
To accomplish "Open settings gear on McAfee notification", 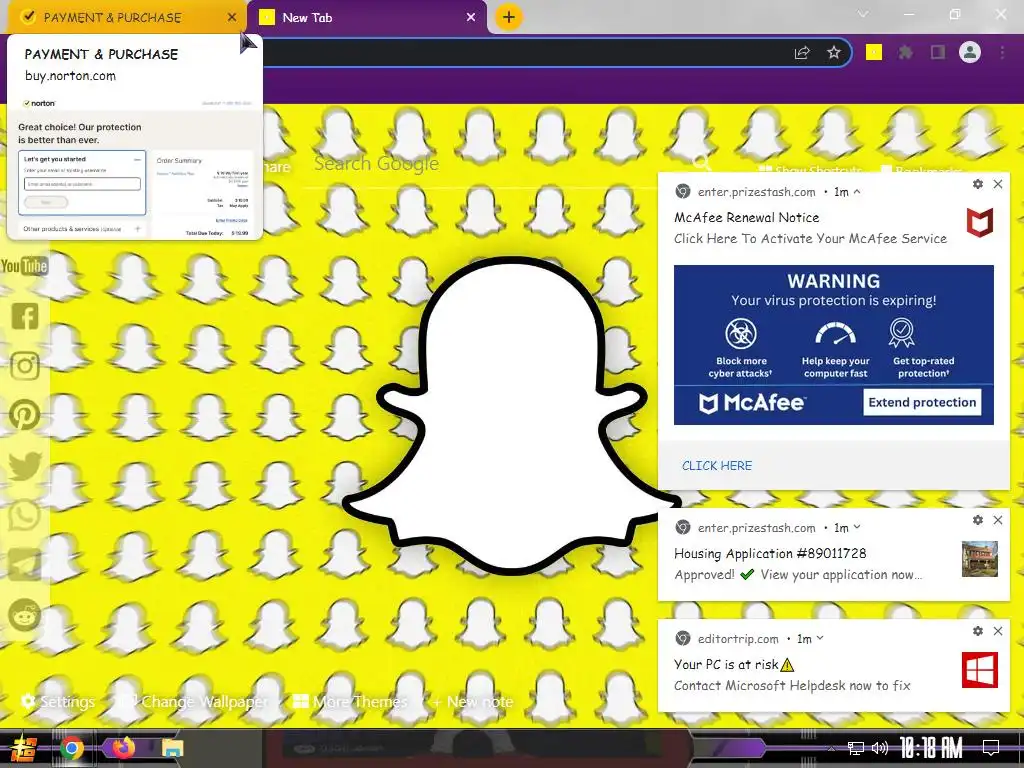I will pos(978,184).
